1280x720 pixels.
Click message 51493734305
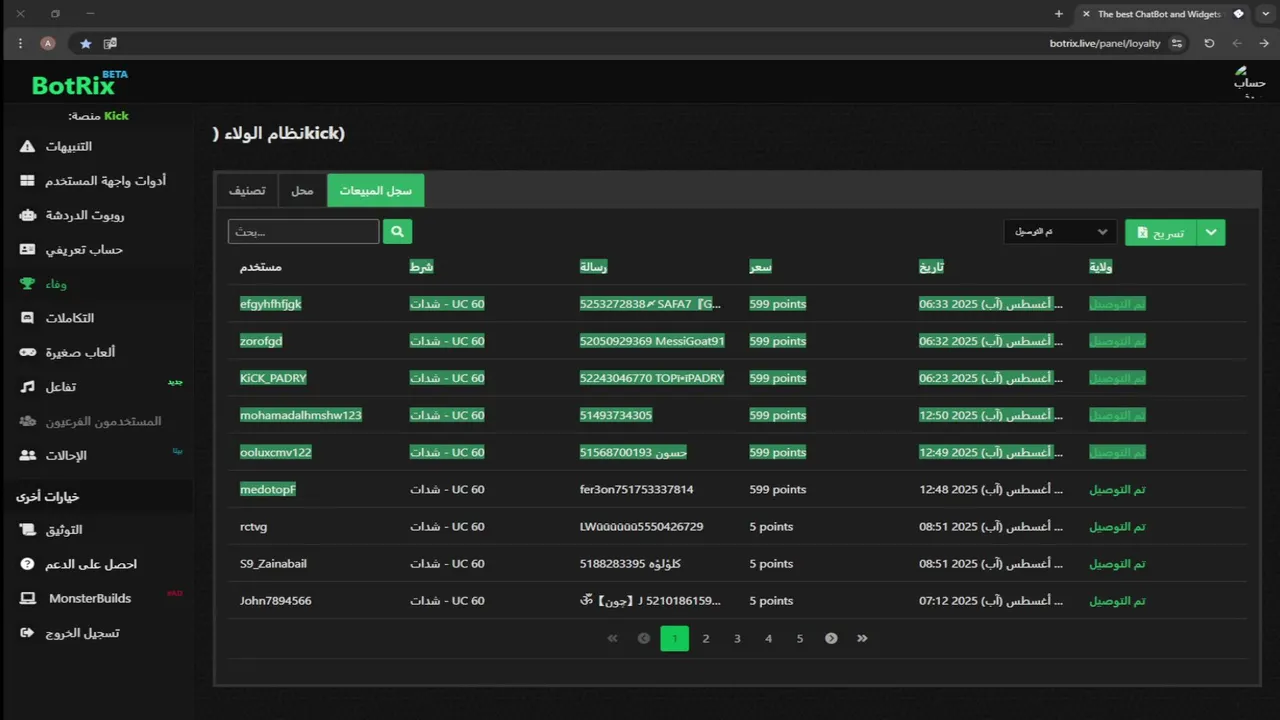coord(616,415)
